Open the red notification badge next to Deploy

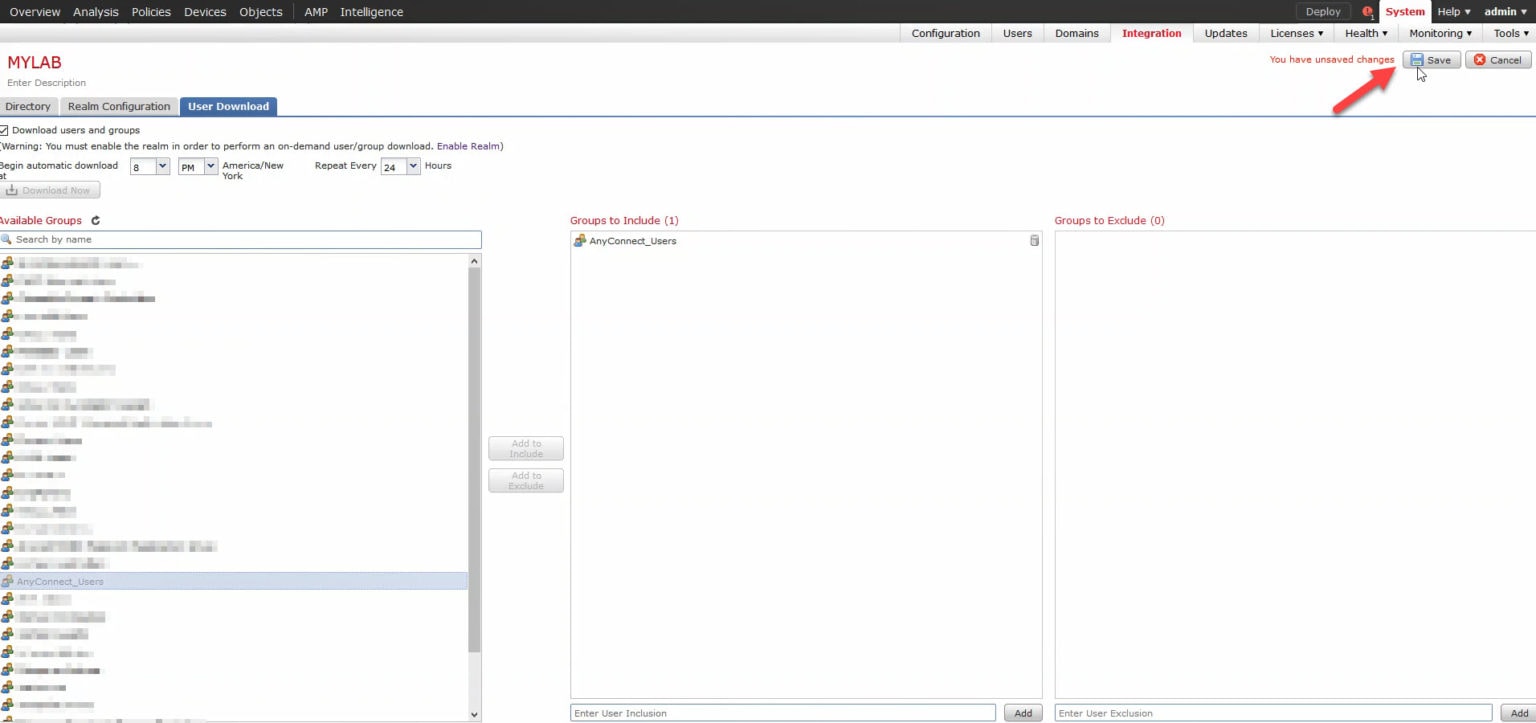[1367, 11]
